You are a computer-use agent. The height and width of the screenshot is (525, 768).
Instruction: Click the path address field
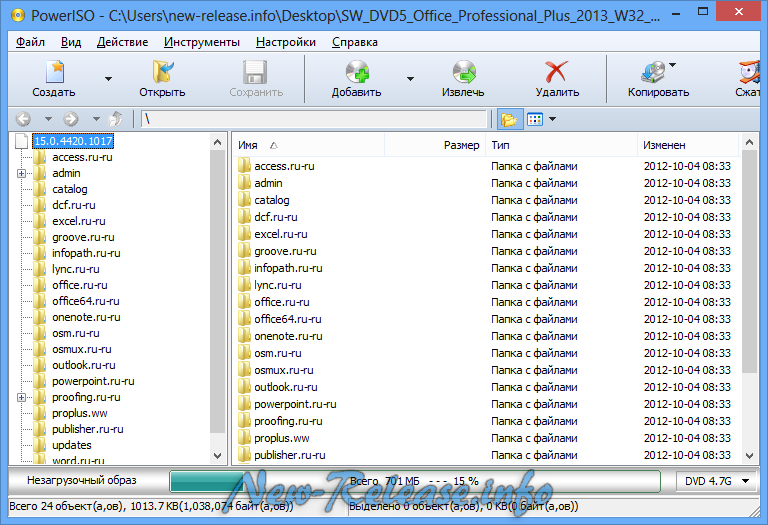click(x=314, y=119)
